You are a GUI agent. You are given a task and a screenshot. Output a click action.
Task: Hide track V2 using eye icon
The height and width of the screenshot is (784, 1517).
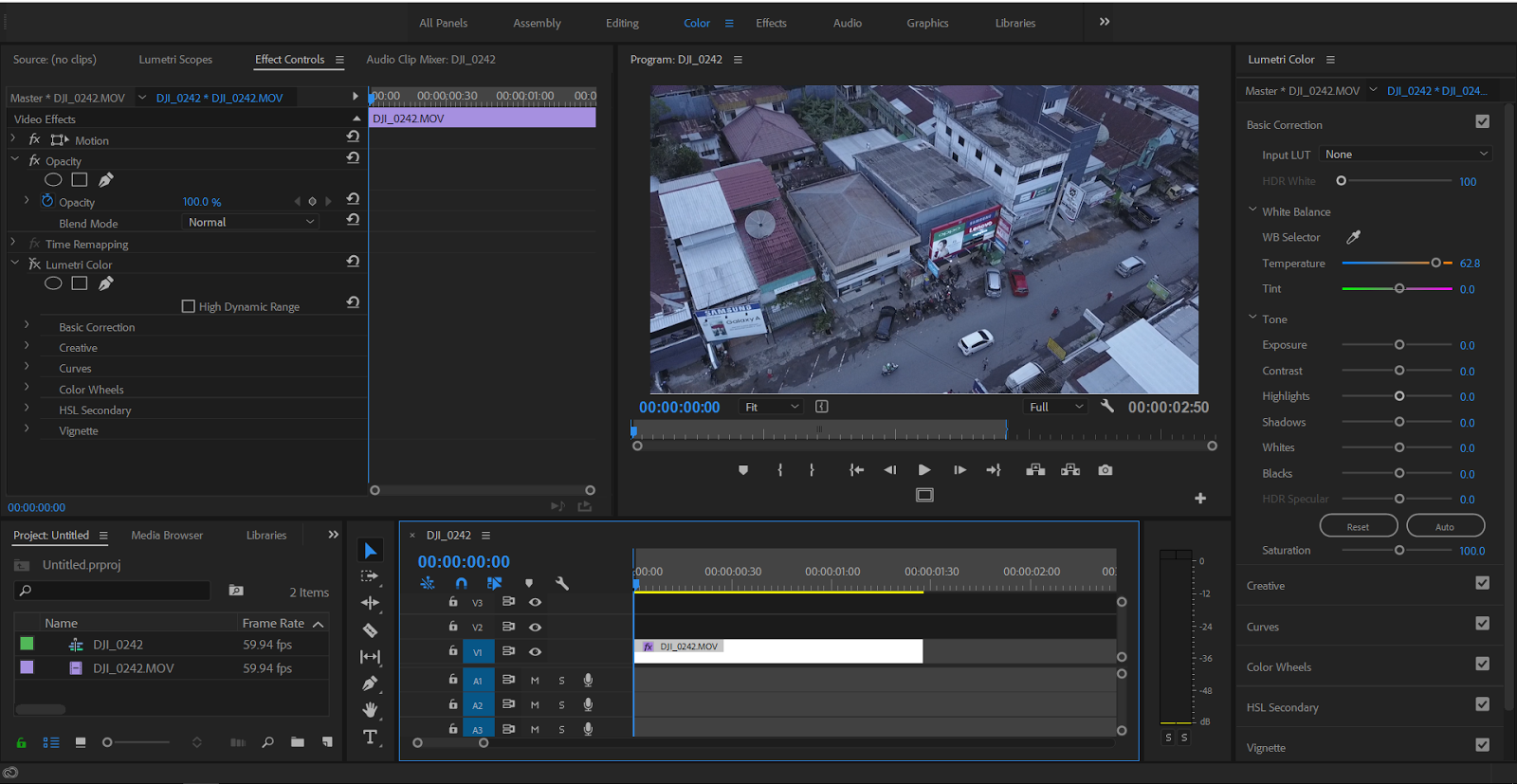535,627
